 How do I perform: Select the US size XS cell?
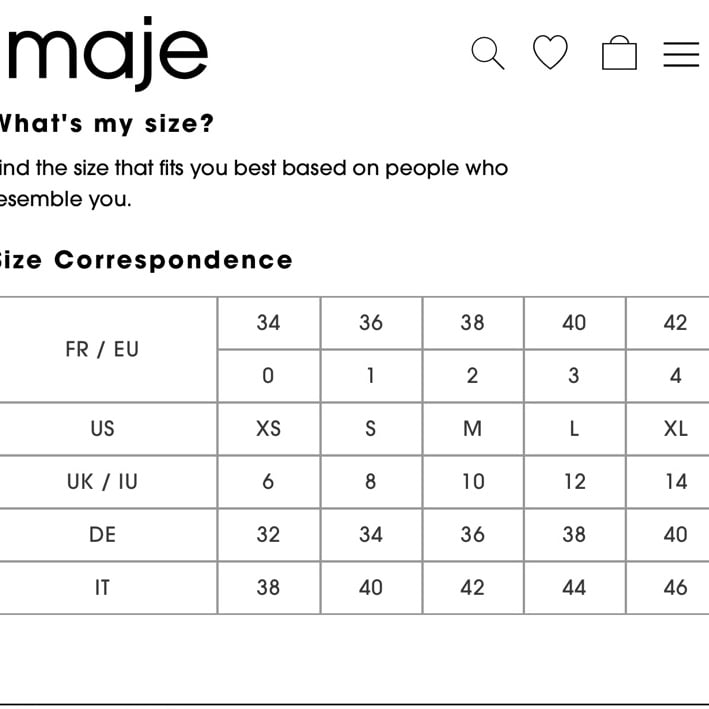pyautogui.click(x=269, y=429)
